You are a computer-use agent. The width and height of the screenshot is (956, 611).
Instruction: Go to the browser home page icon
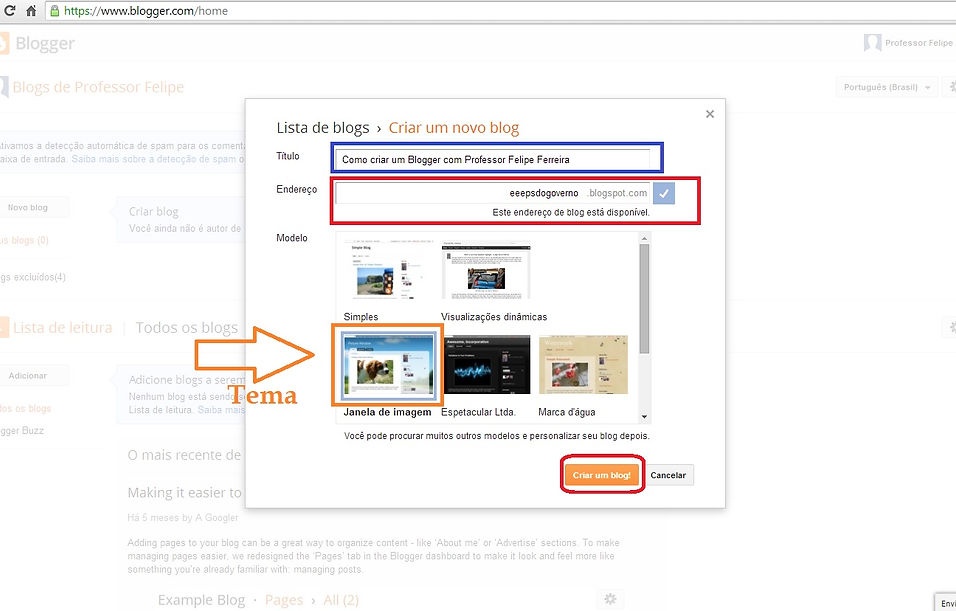(x=30, y=10)
